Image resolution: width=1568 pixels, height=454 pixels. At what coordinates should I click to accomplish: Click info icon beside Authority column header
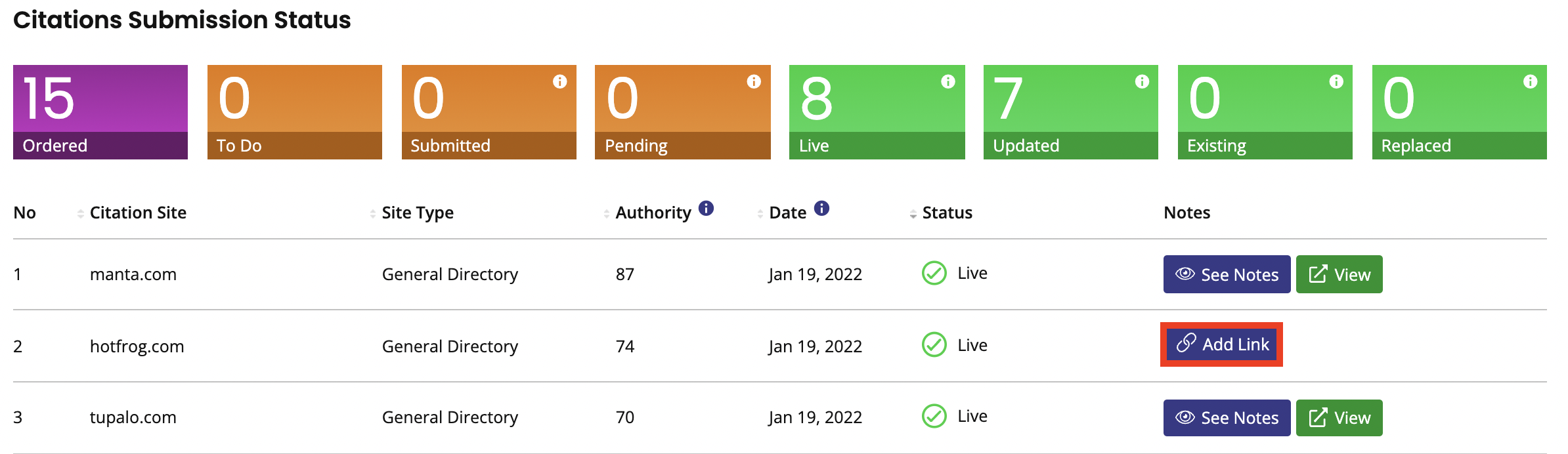tap(706, 208)
